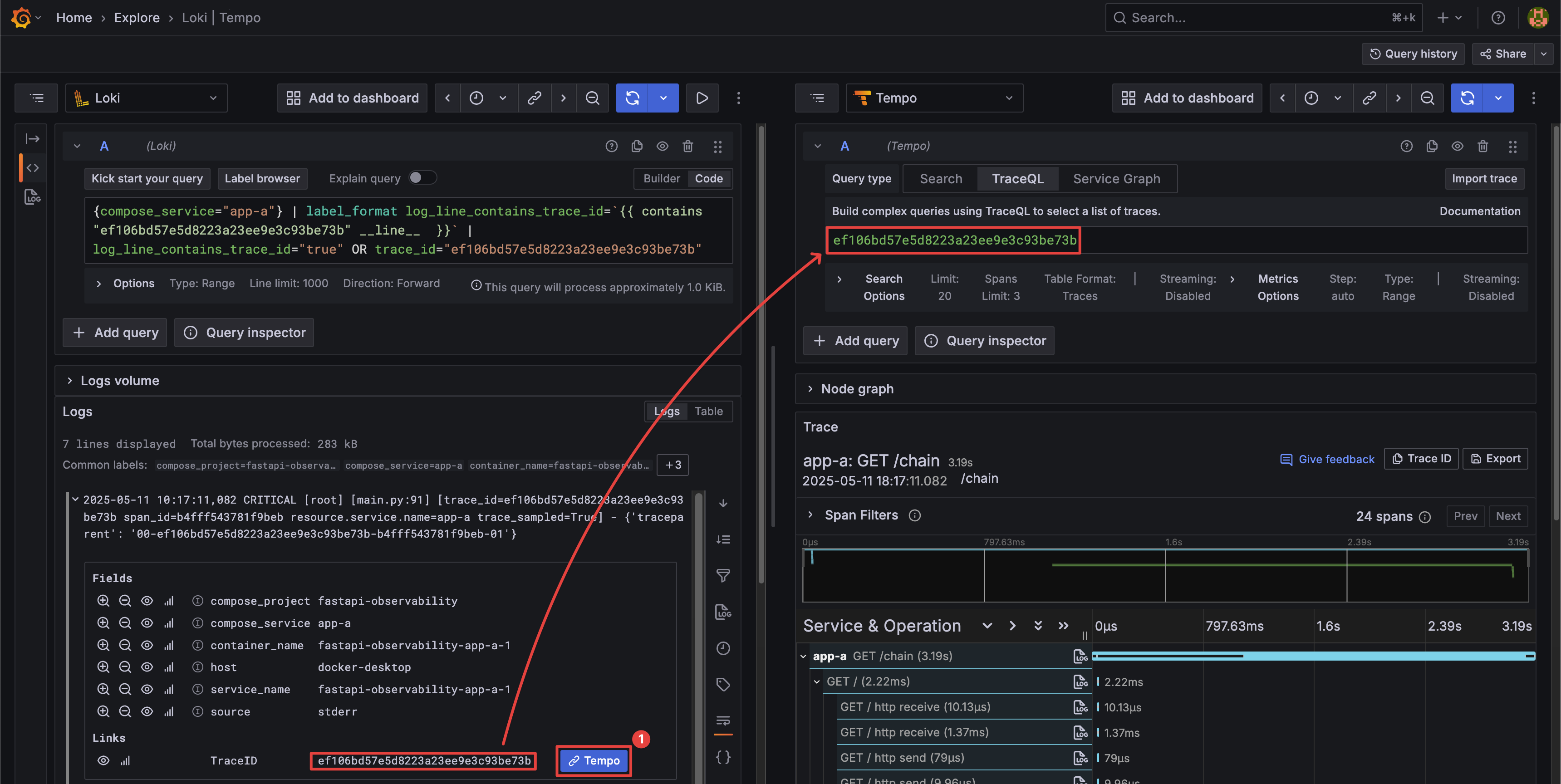Click the Tempo pane copy shortened link icon

pyautogui.click(x=1369, y=98)
